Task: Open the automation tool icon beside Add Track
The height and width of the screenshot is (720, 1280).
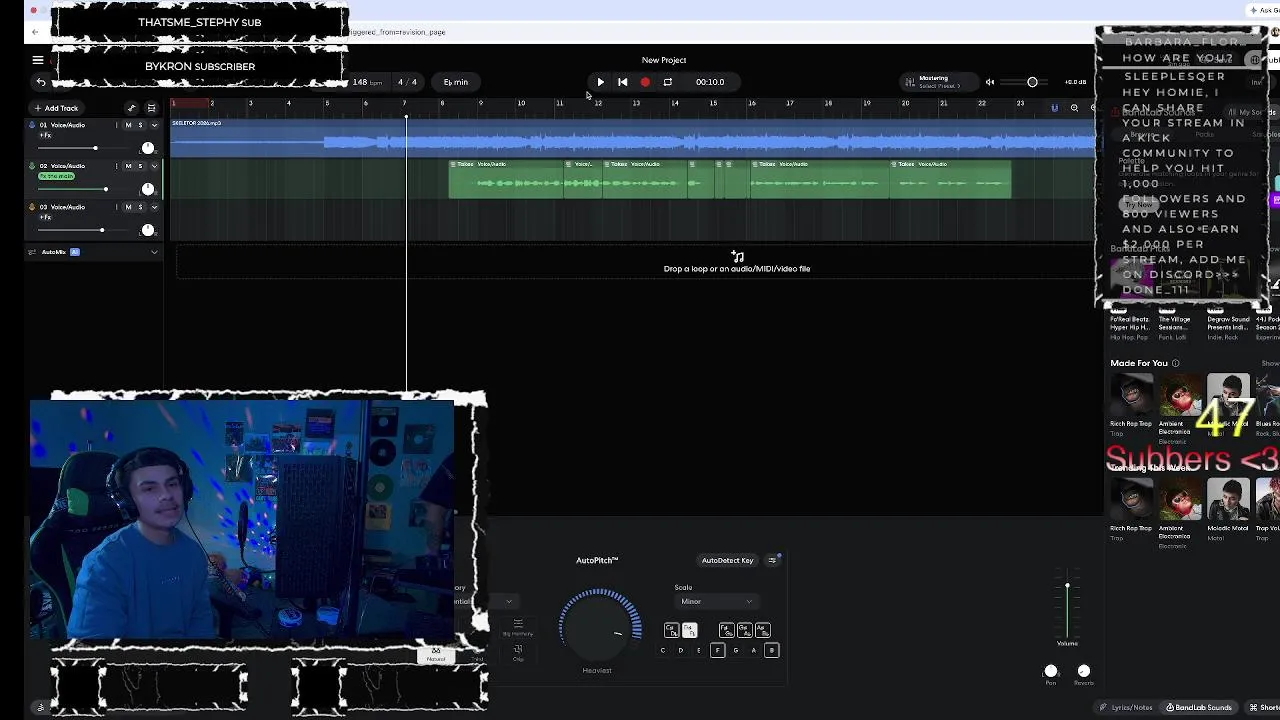Action: click(131, 108)
